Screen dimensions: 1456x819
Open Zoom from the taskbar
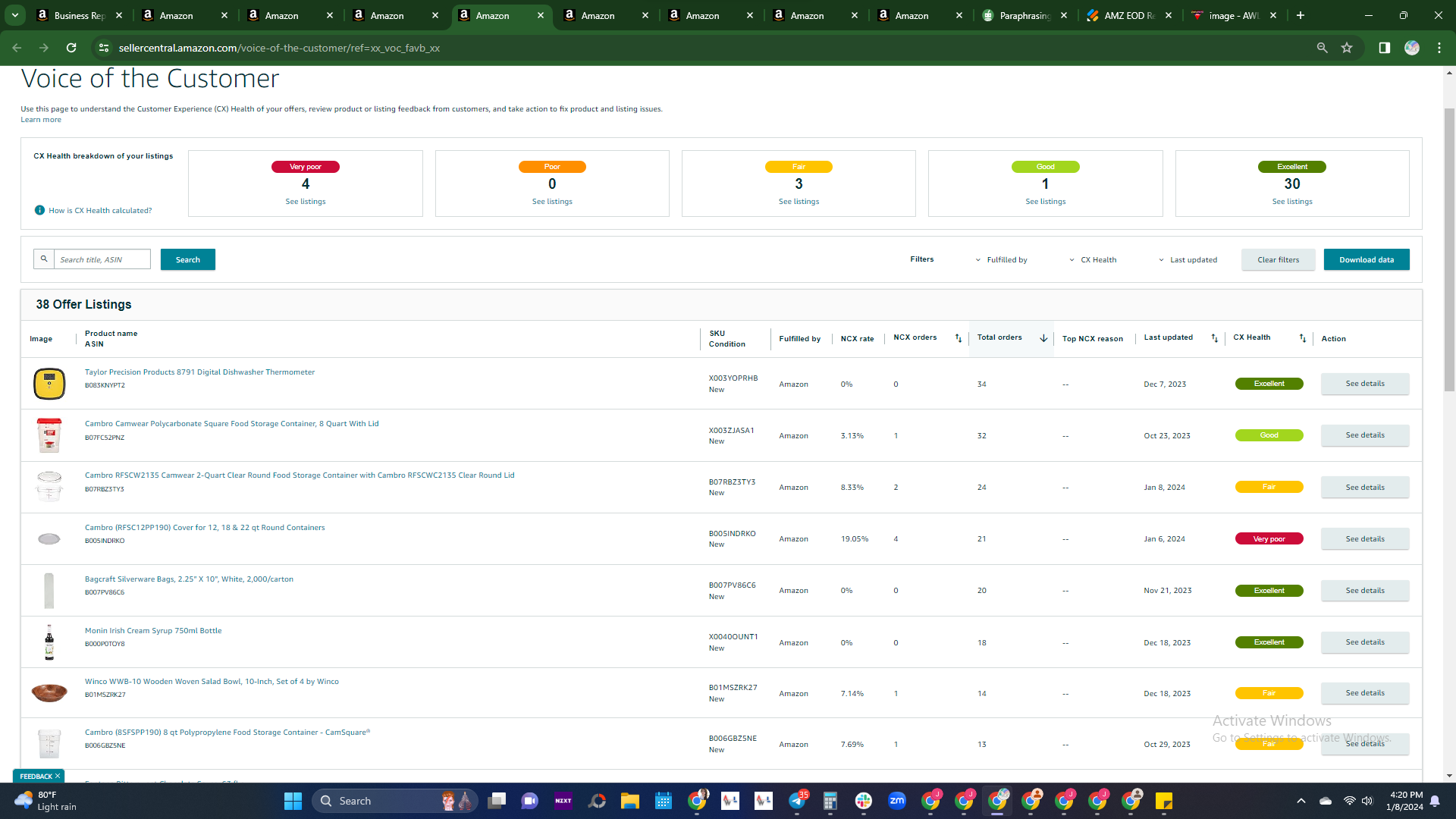click(897, 801)
